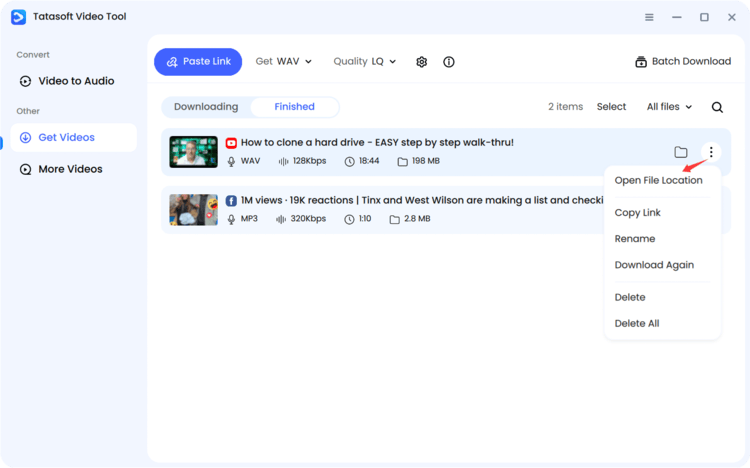The image size is (750, 468).
Task: Open the All files filter dropdown
Action: tap(669, 107)
